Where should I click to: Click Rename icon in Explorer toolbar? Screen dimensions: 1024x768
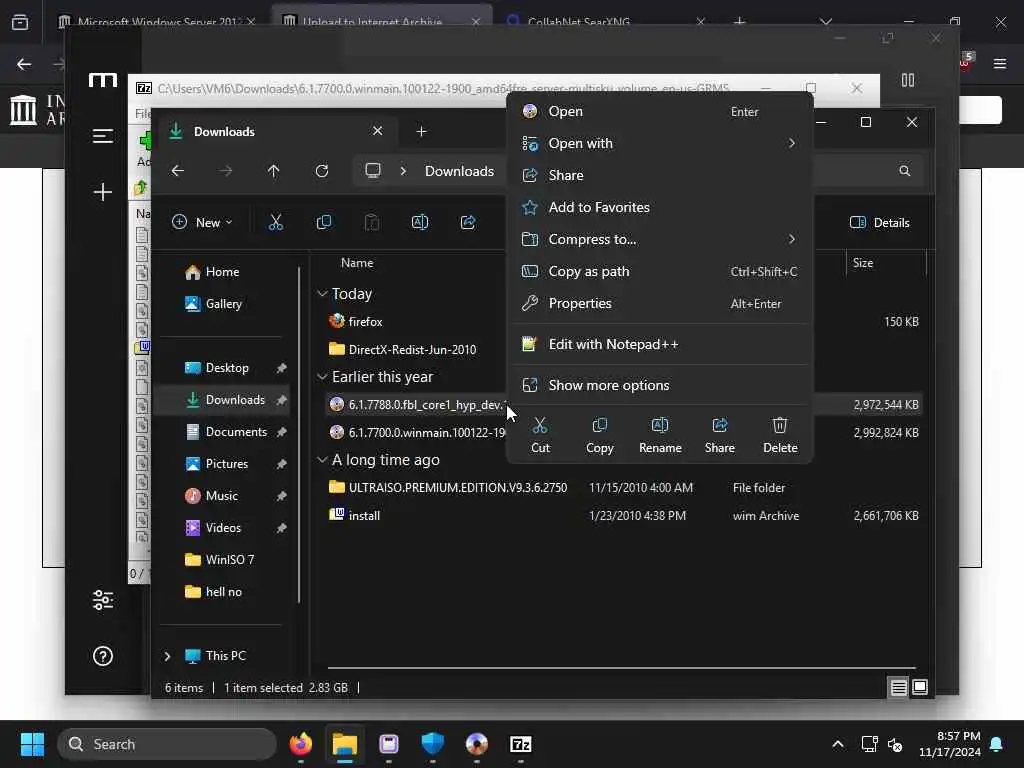[420, 223]
